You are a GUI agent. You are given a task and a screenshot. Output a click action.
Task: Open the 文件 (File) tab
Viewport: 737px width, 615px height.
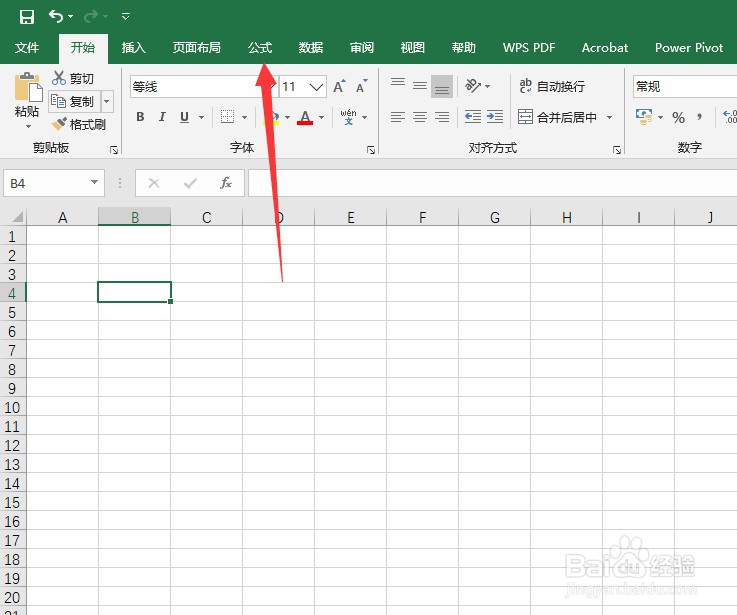[27, 47]
